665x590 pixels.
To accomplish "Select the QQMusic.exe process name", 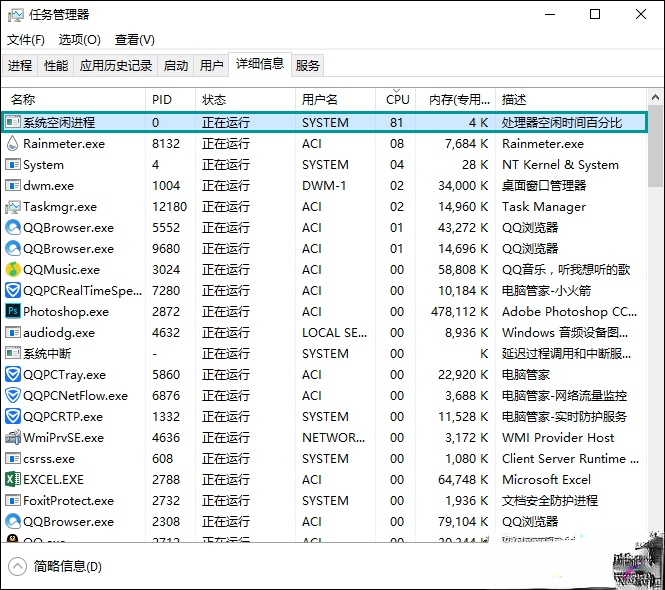I will click(x=61, y=270).
